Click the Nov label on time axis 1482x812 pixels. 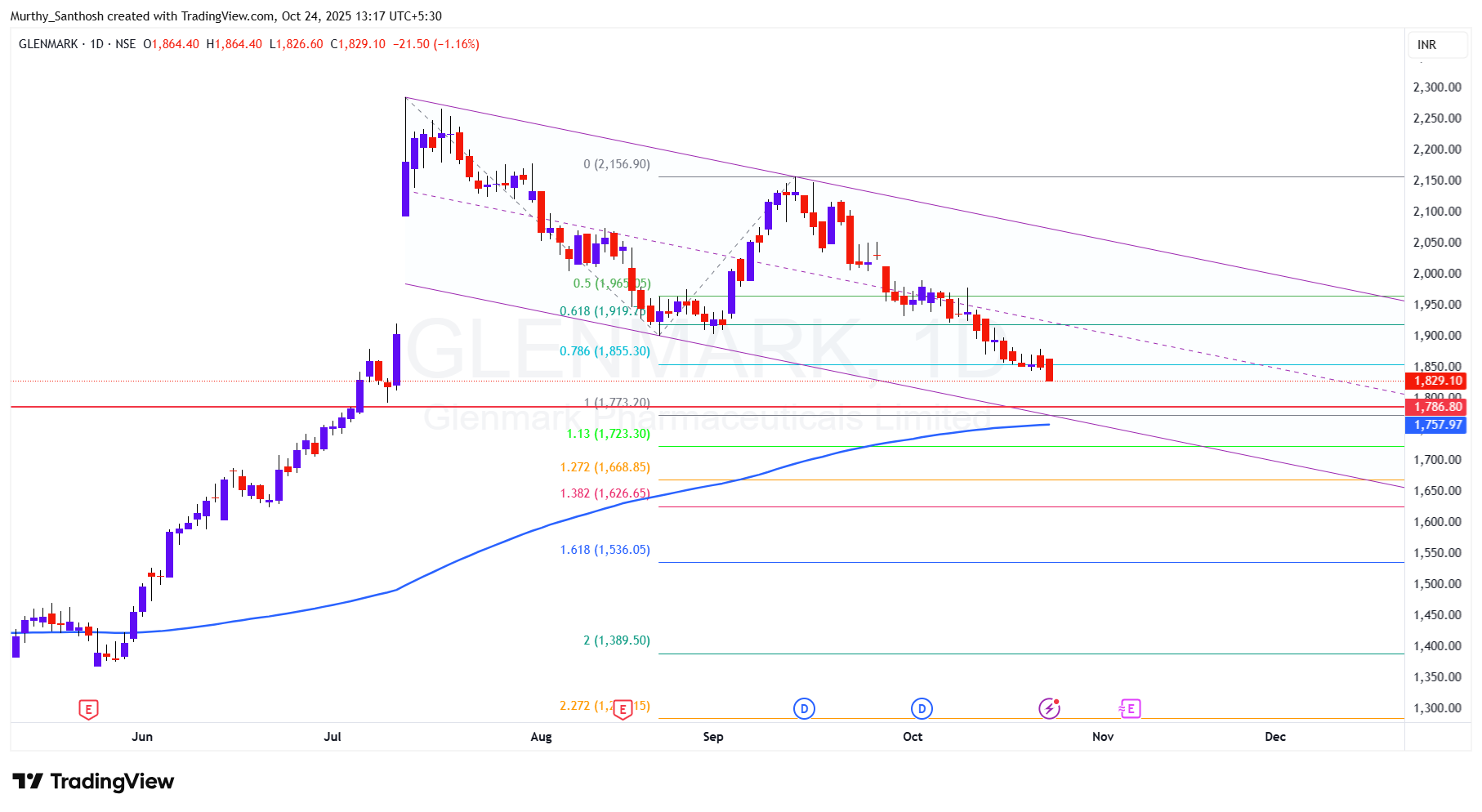1103,737
